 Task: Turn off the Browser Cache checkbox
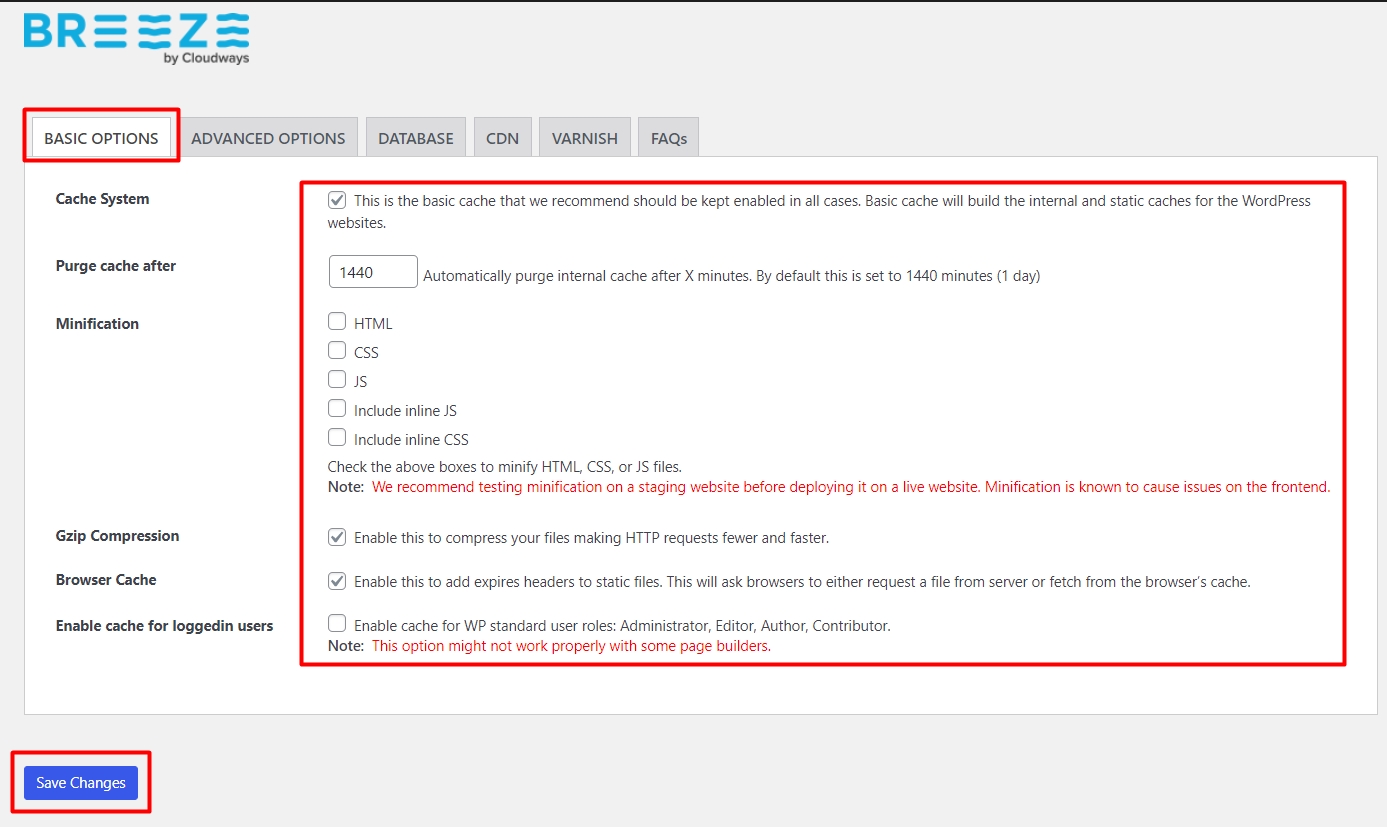click(x=337, y=581)
